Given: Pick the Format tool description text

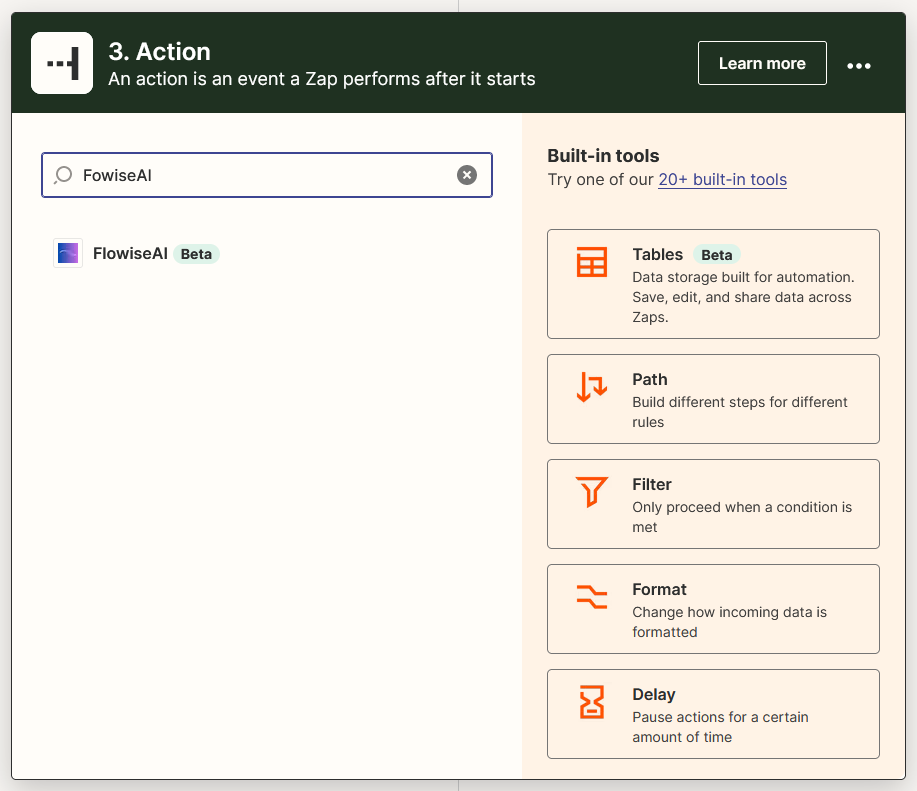Looking at the screenshot, I should coord(729,622).
